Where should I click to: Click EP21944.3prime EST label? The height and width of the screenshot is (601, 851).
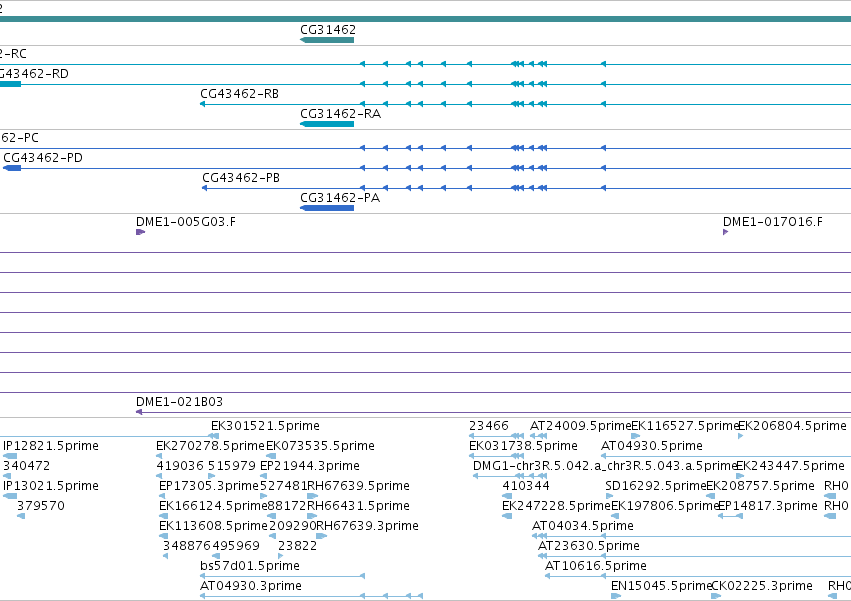pyautogui.click(x=309, y=466)
